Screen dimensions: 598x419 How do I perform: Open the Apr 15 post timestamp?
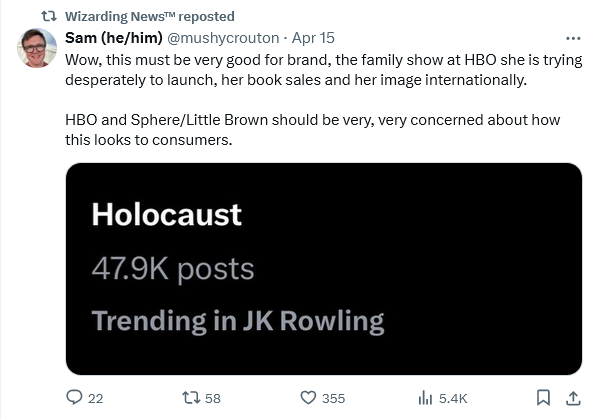(313, 38)
